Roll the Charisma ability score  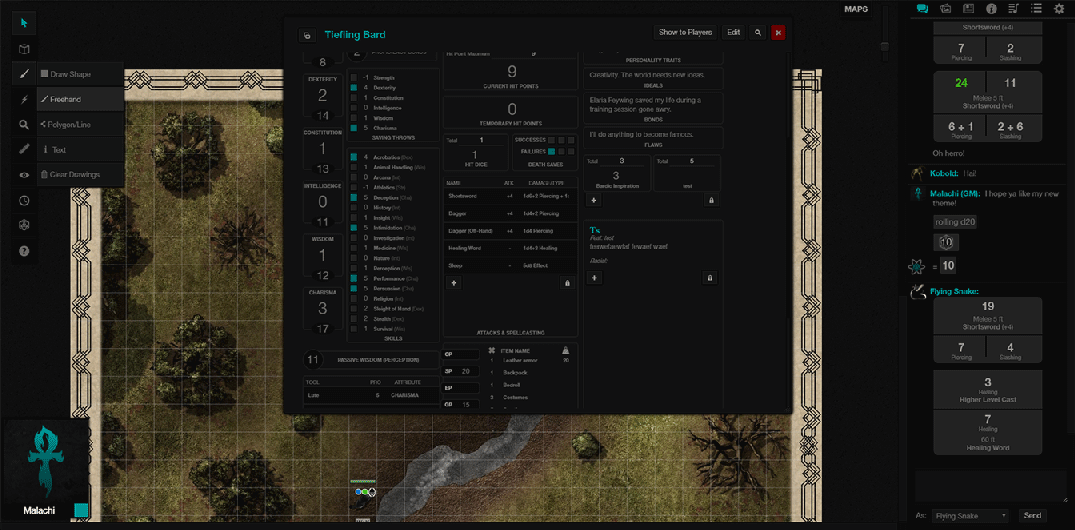click(x=322, y=309)
